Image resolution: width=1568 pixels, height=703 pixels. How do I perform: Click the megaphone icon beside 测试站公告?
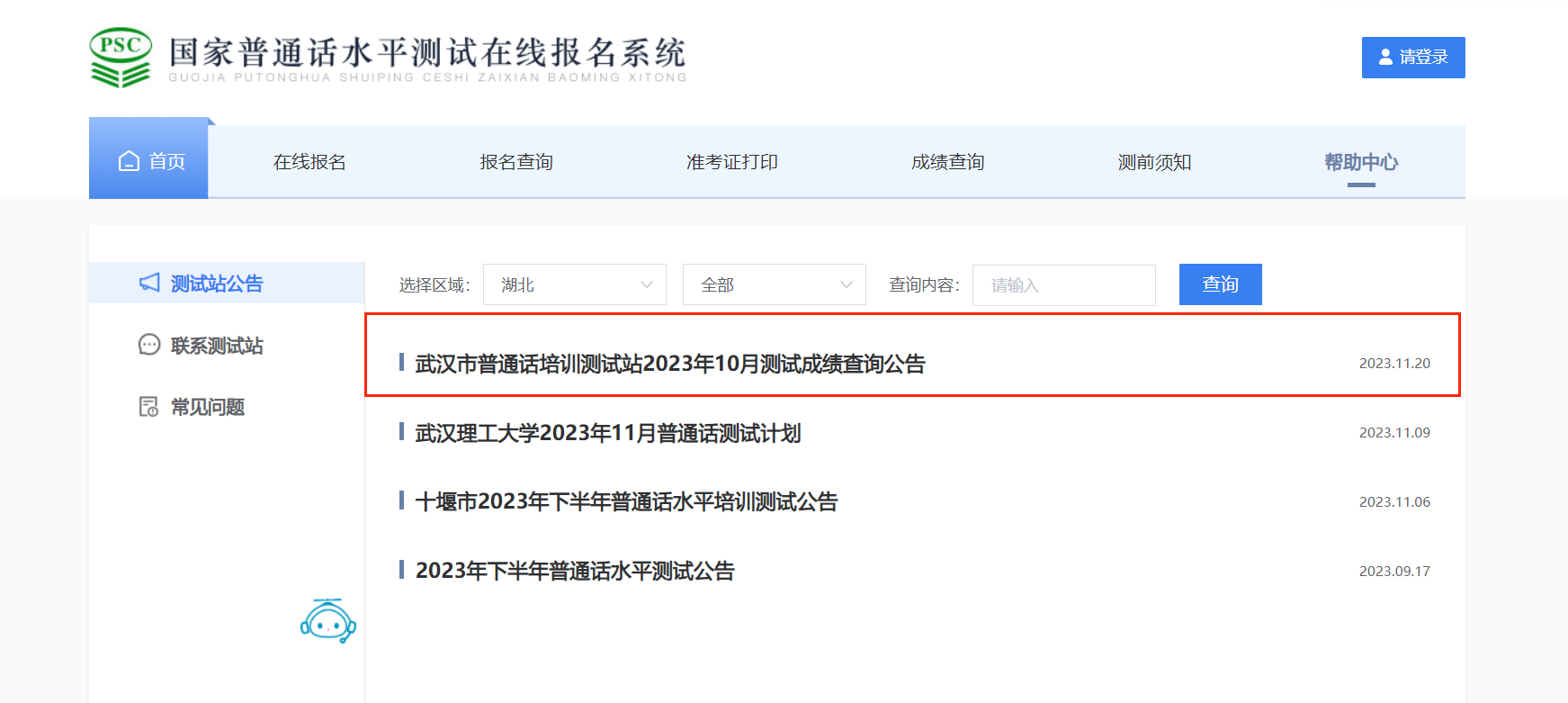tap(149, 283)
